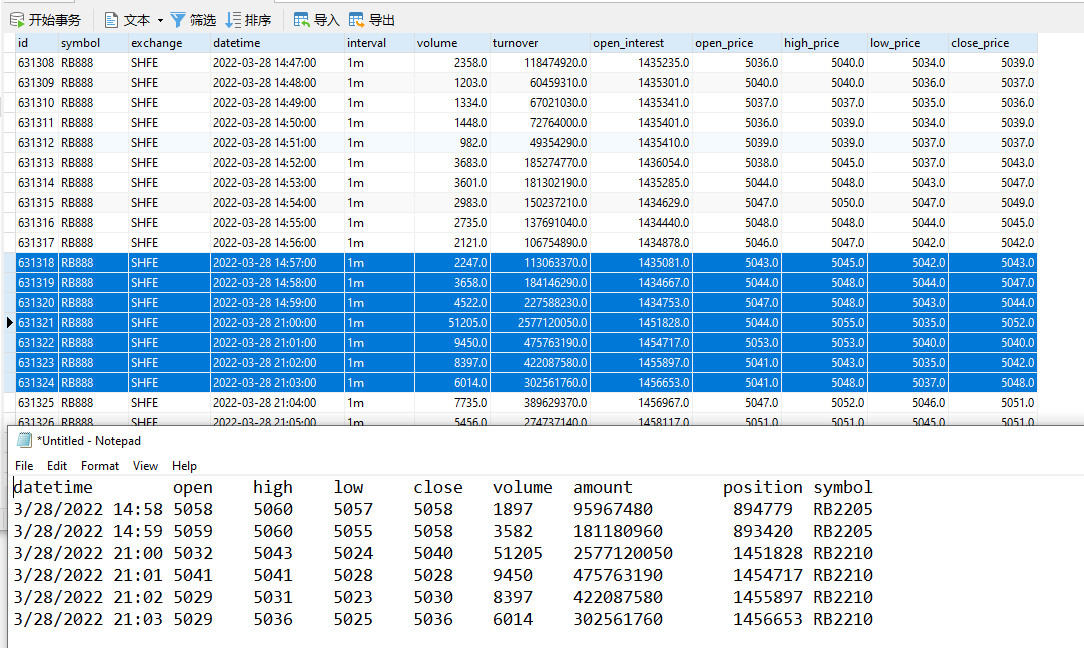Image resolution: width=1084 pixels, height=648 pixels.
Task: Click the Sort (排序) icon
Action: 234,20
